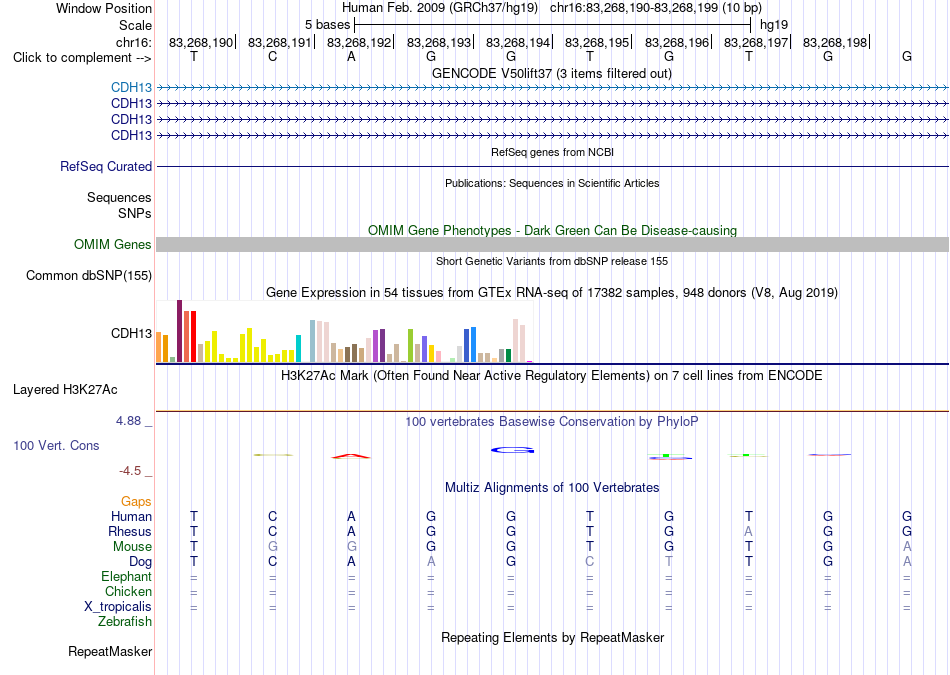Click the GENCODE V50lift37 track title
The image size is (950, 675).
552,74
